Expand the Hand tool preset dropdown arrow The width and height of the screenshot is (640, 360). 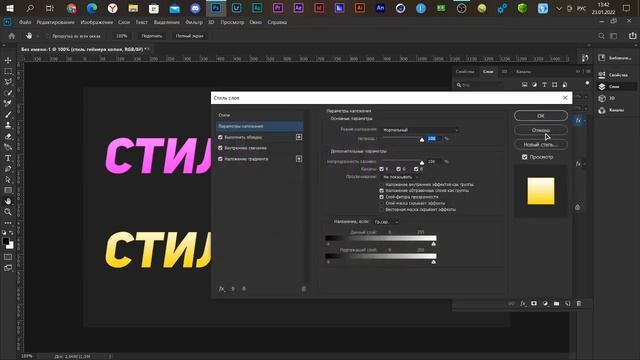click(38, 36)
